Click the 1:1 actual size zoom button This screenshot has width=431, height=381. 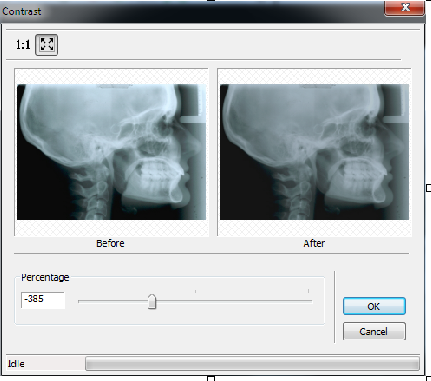pyautogui.click(x=23, y=44)
